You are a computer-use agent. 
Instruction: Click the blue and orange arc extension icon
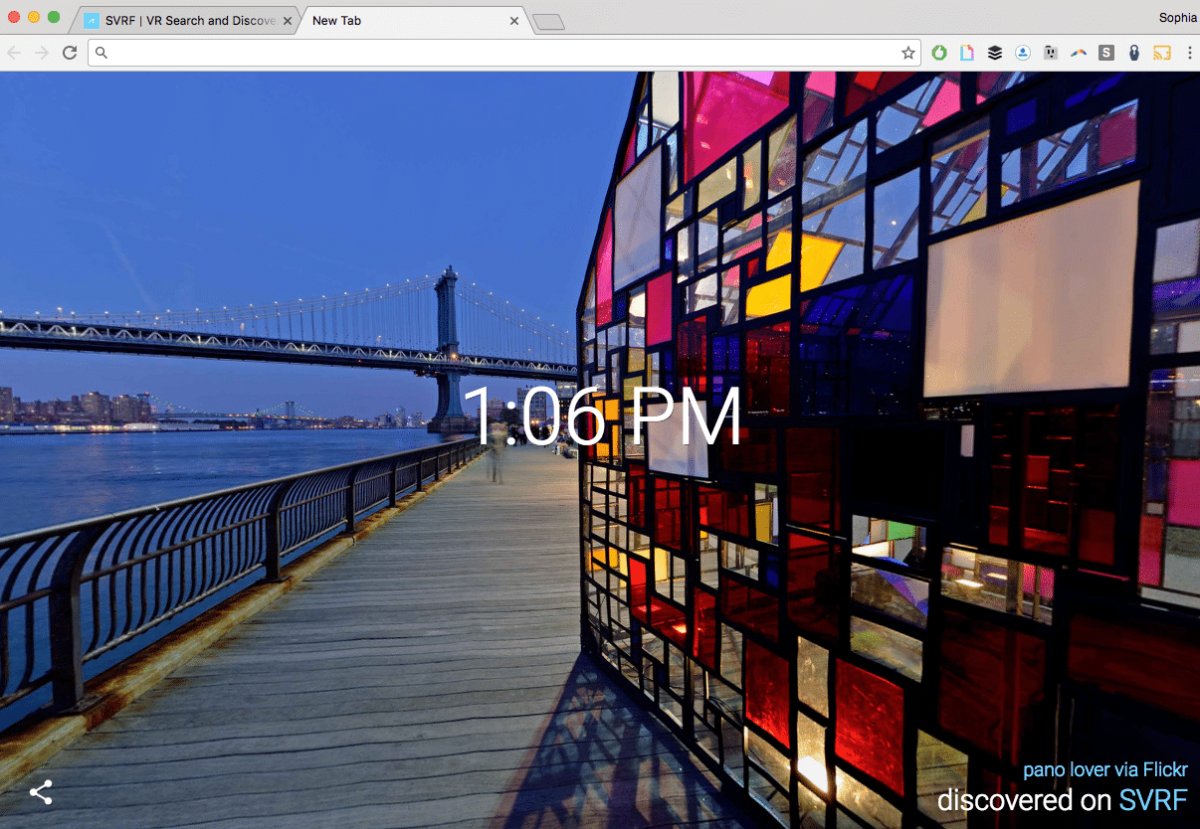click(x=1078, y=53)
